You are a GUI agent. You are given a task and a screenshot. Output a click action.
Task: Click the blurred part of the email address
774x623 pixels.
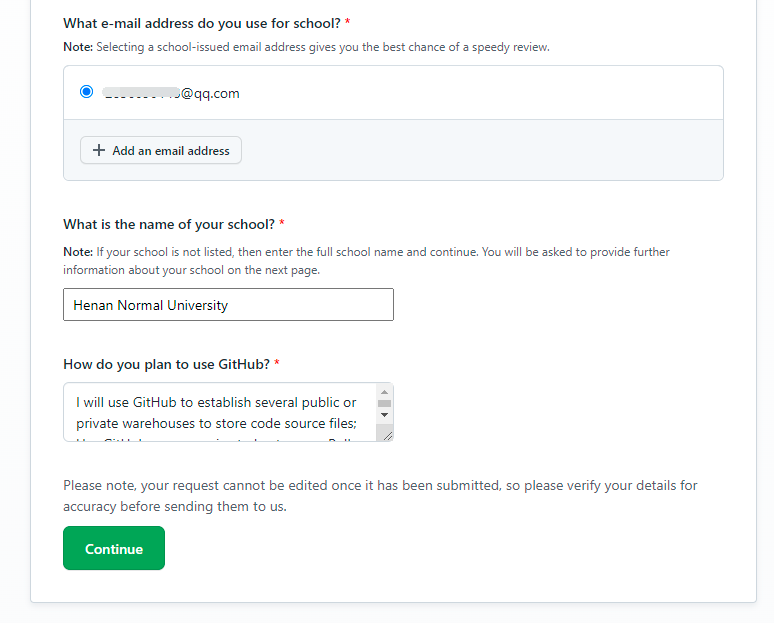pos(140,94)
